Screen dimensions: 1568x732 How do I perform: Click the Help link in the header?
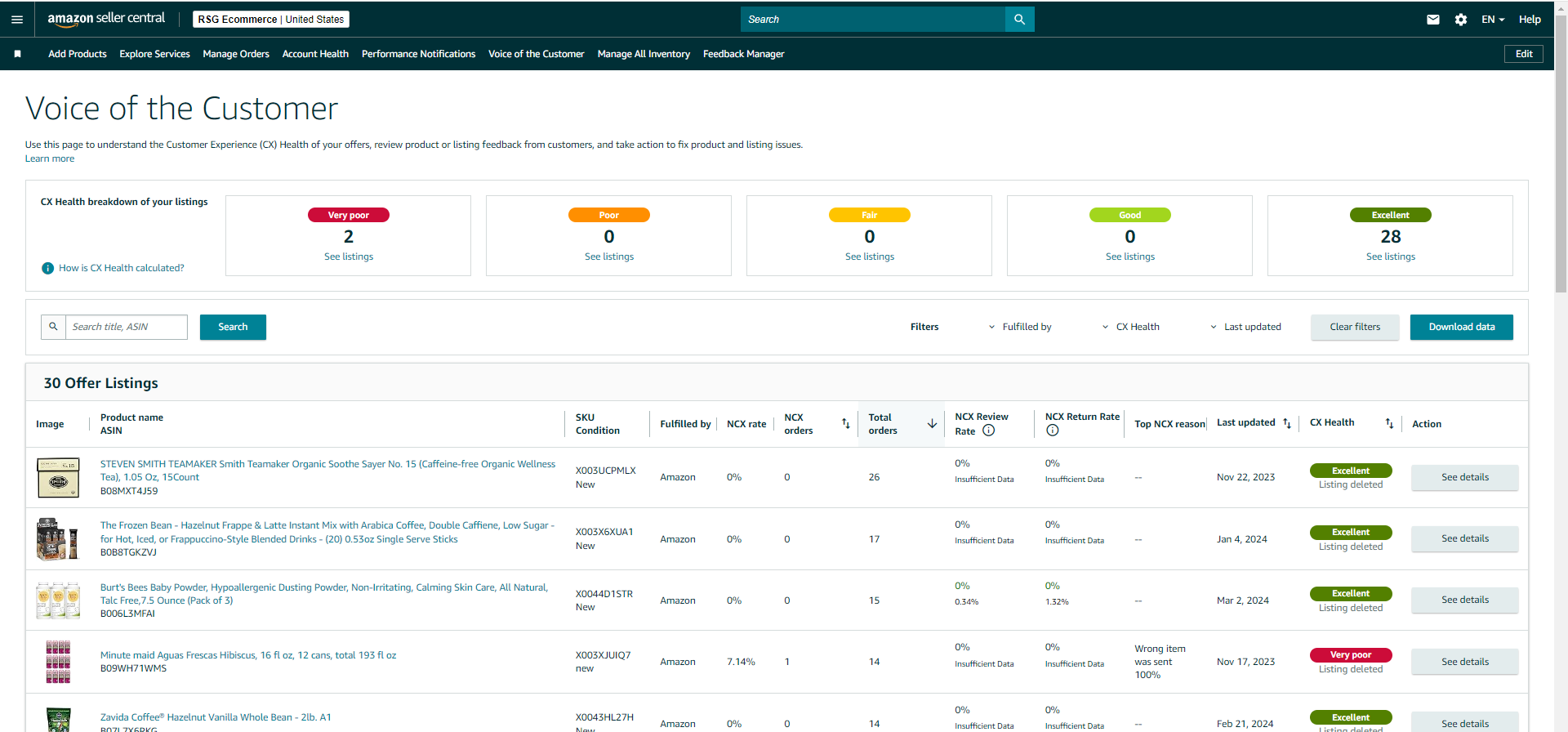tap(1530, 20)
